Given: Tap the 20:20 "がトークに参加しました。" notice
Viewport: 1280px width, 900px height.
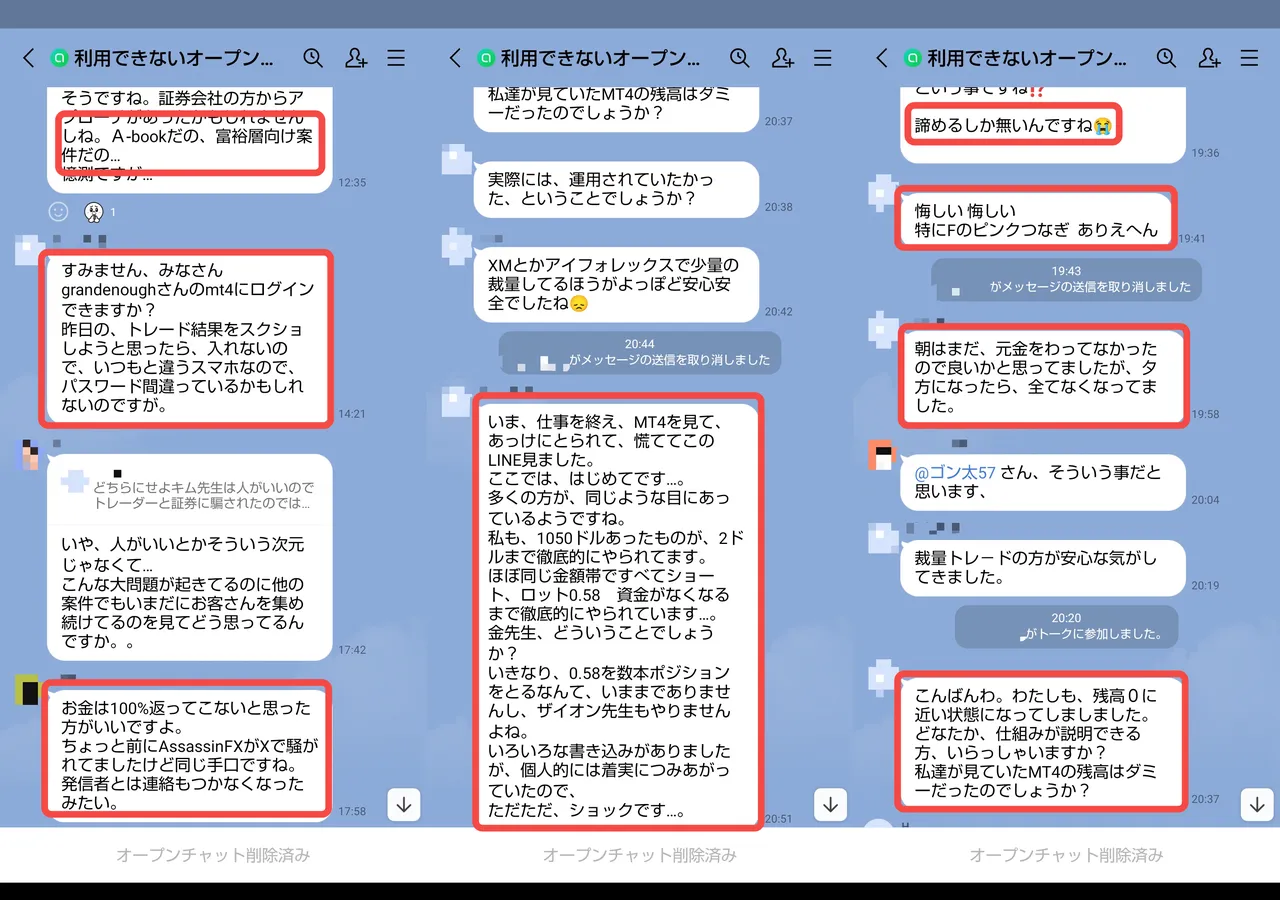Looking at the screenshot, I should pos(1066,626).
